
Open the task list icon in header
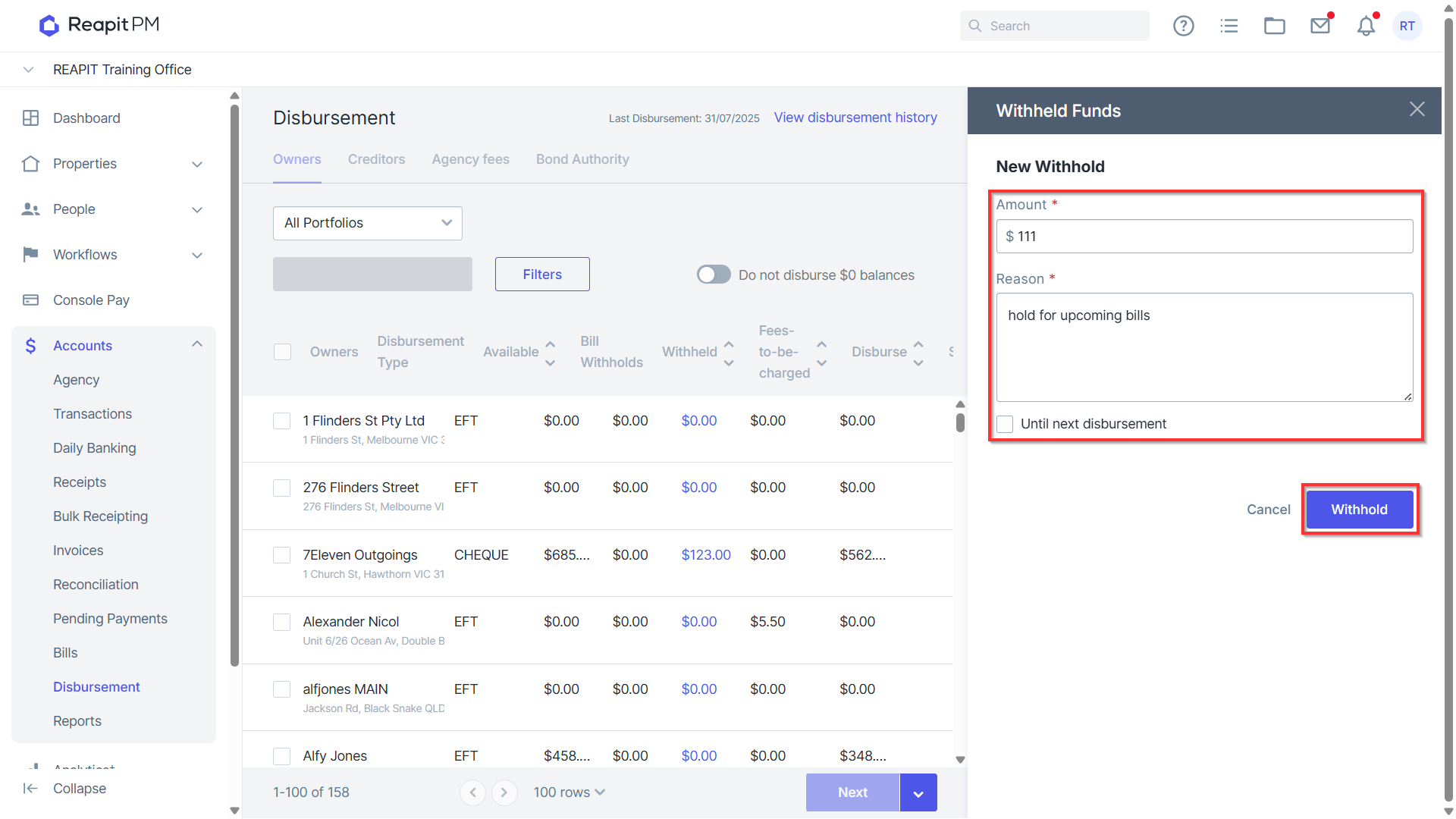pyautogui.click(x=1228, y=26)
